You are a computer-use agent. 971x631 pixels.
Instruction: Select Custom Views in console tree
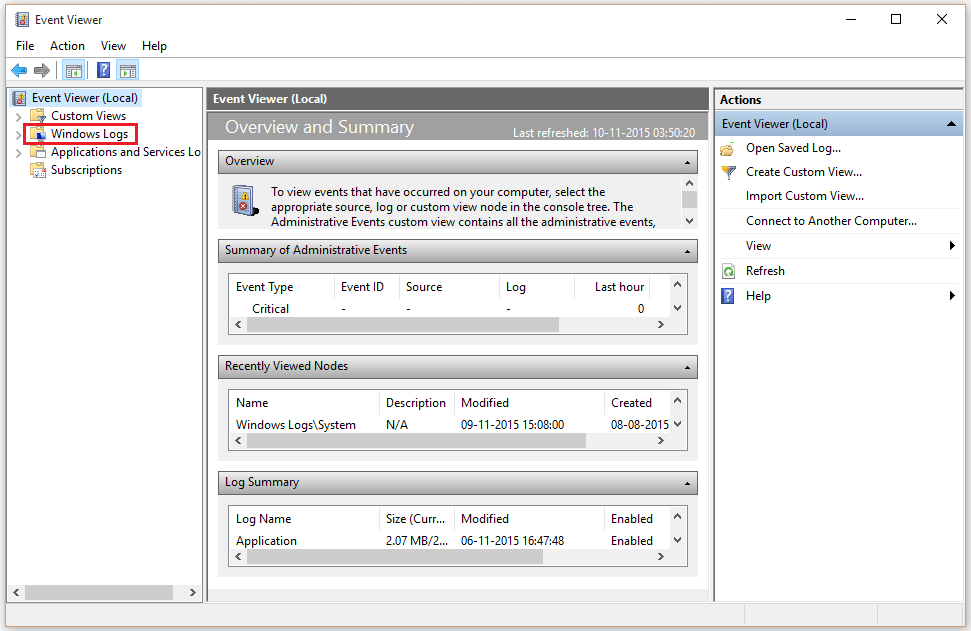[x=88, y=116]
